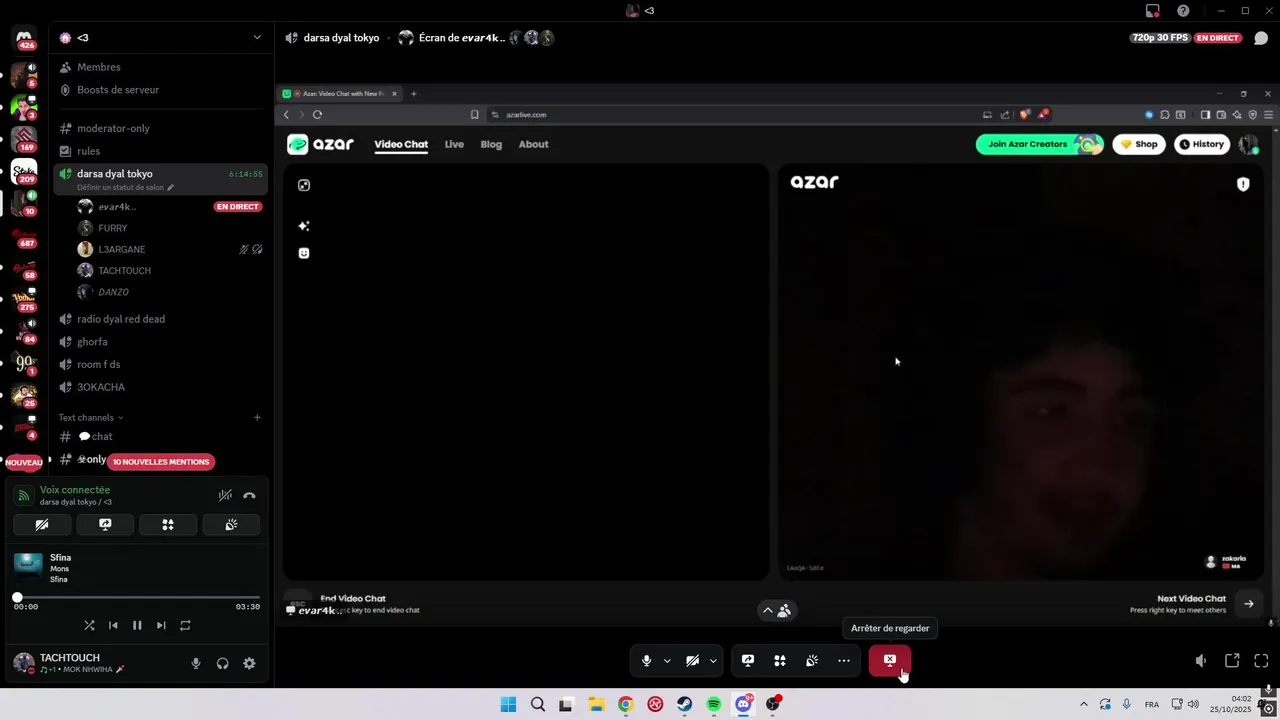This screenshot has width=1280, height=720.
Task: Collapse the Text channels category
Action: 90,417
